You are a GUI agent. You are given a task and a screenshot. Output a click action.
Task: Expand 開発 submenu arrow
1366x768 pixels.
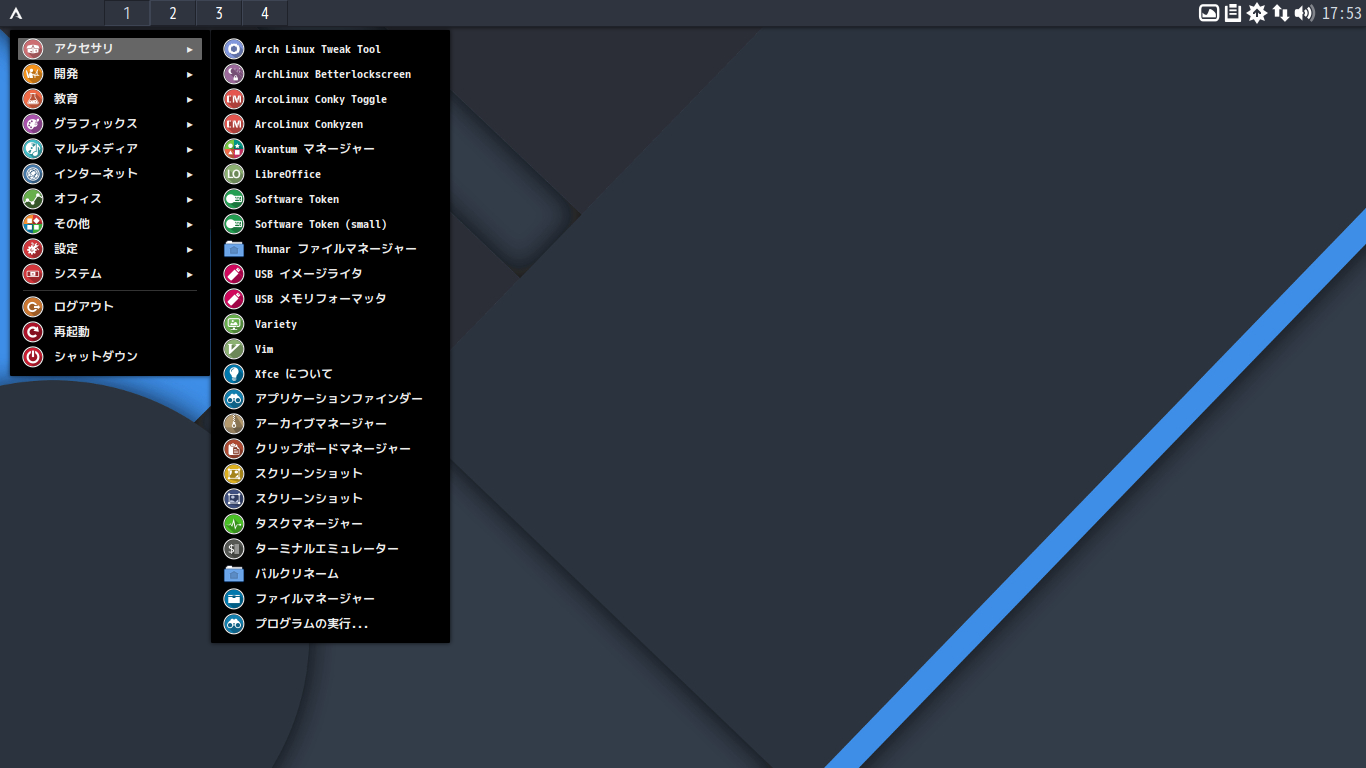coord(190,74)
